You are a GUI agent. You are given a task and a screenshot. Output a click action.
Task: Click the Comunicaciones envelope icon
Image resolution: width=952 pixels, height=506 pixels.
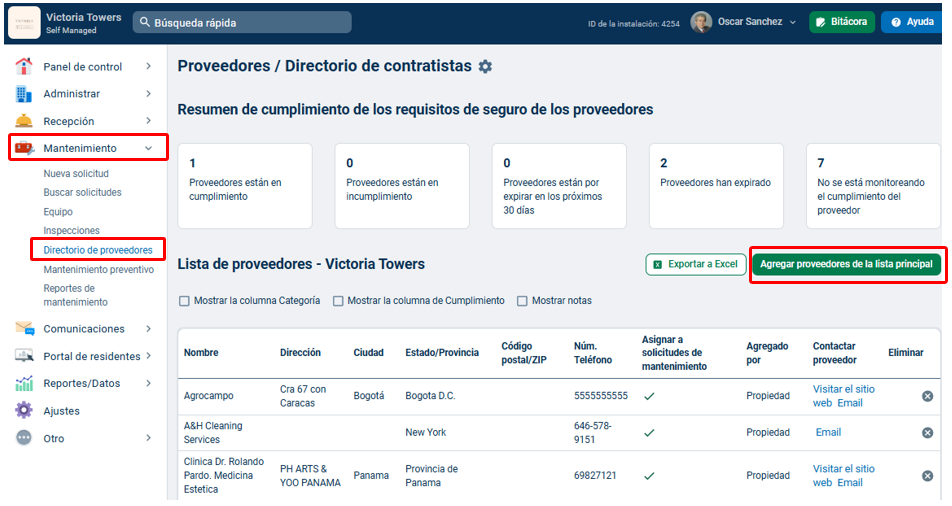click(24, 328)
